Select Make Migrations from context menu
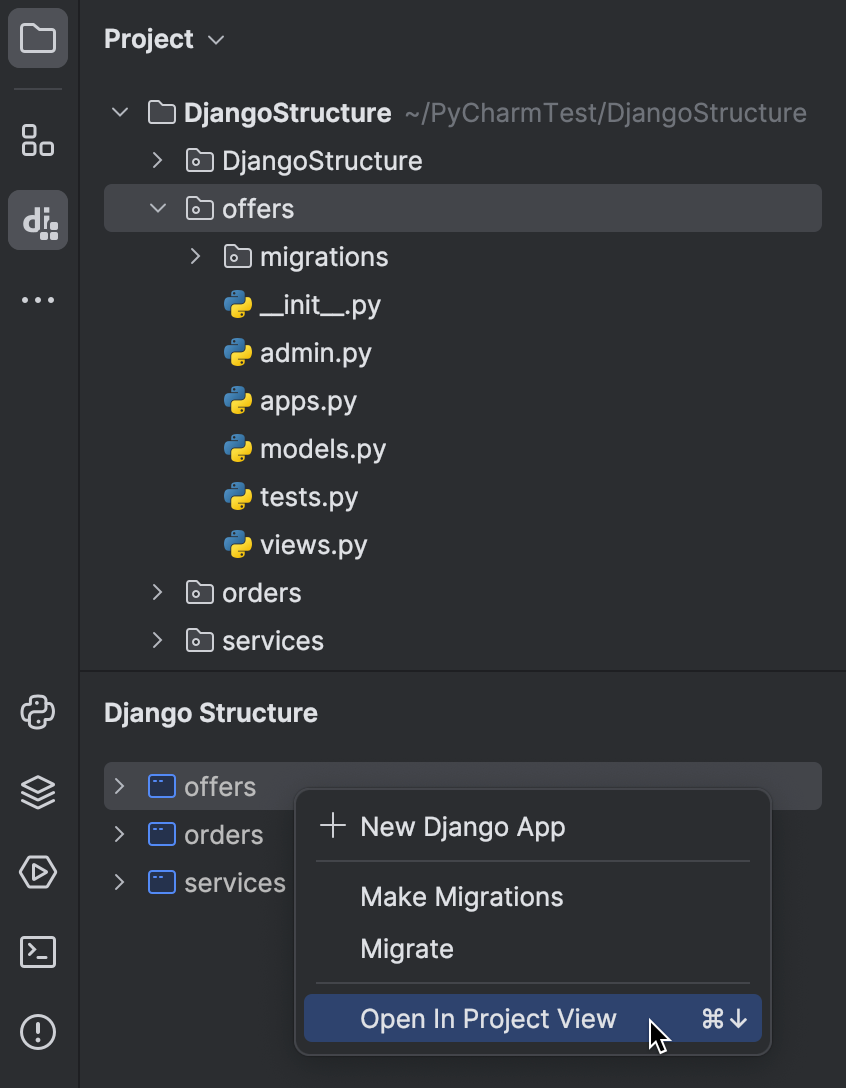This screenshot has width=846, height=1088. pos(461,897)
